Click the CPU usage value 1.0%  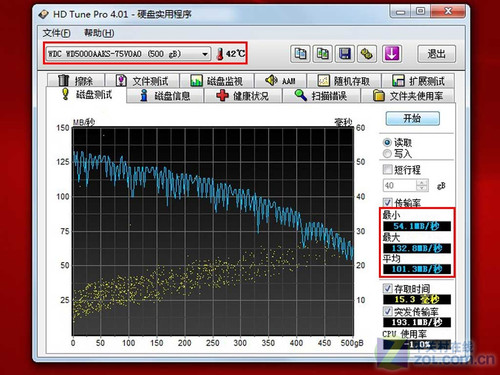coord(417,344)
